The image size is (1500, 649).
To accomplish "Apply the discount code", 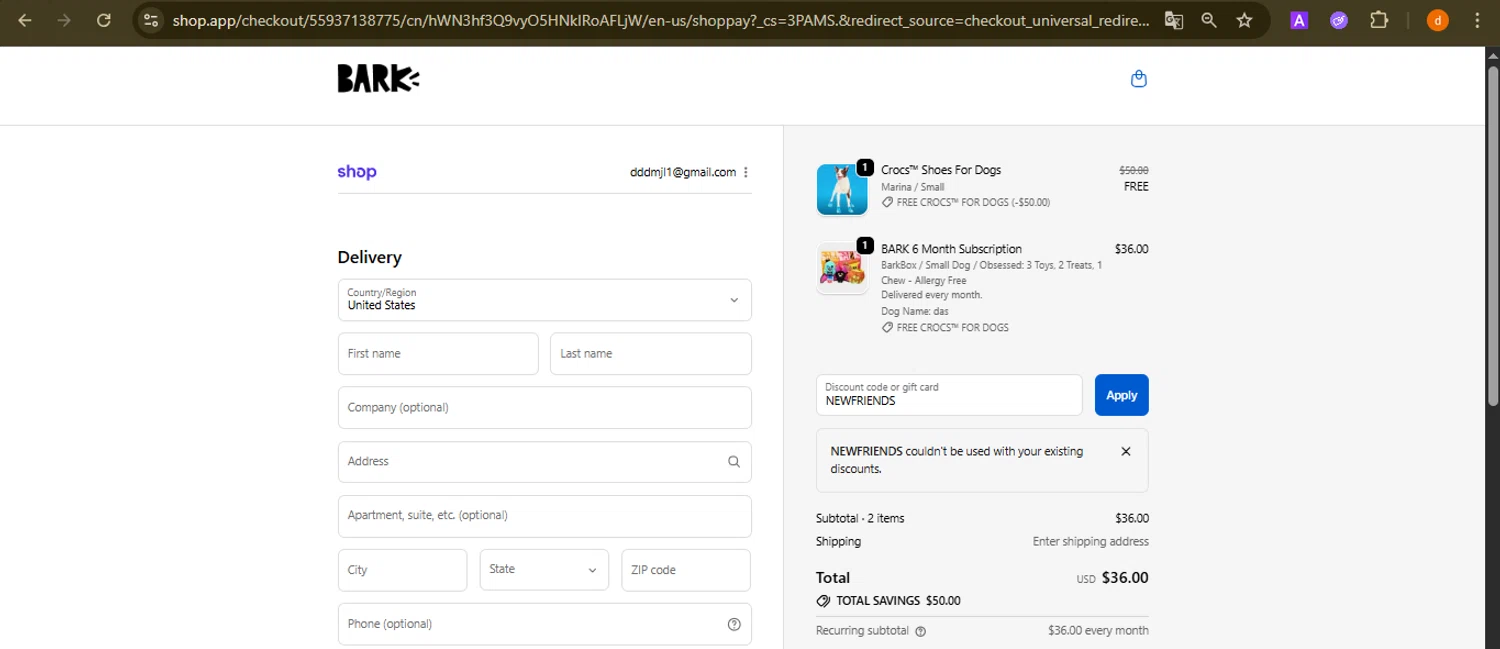I will point(1122,395).
